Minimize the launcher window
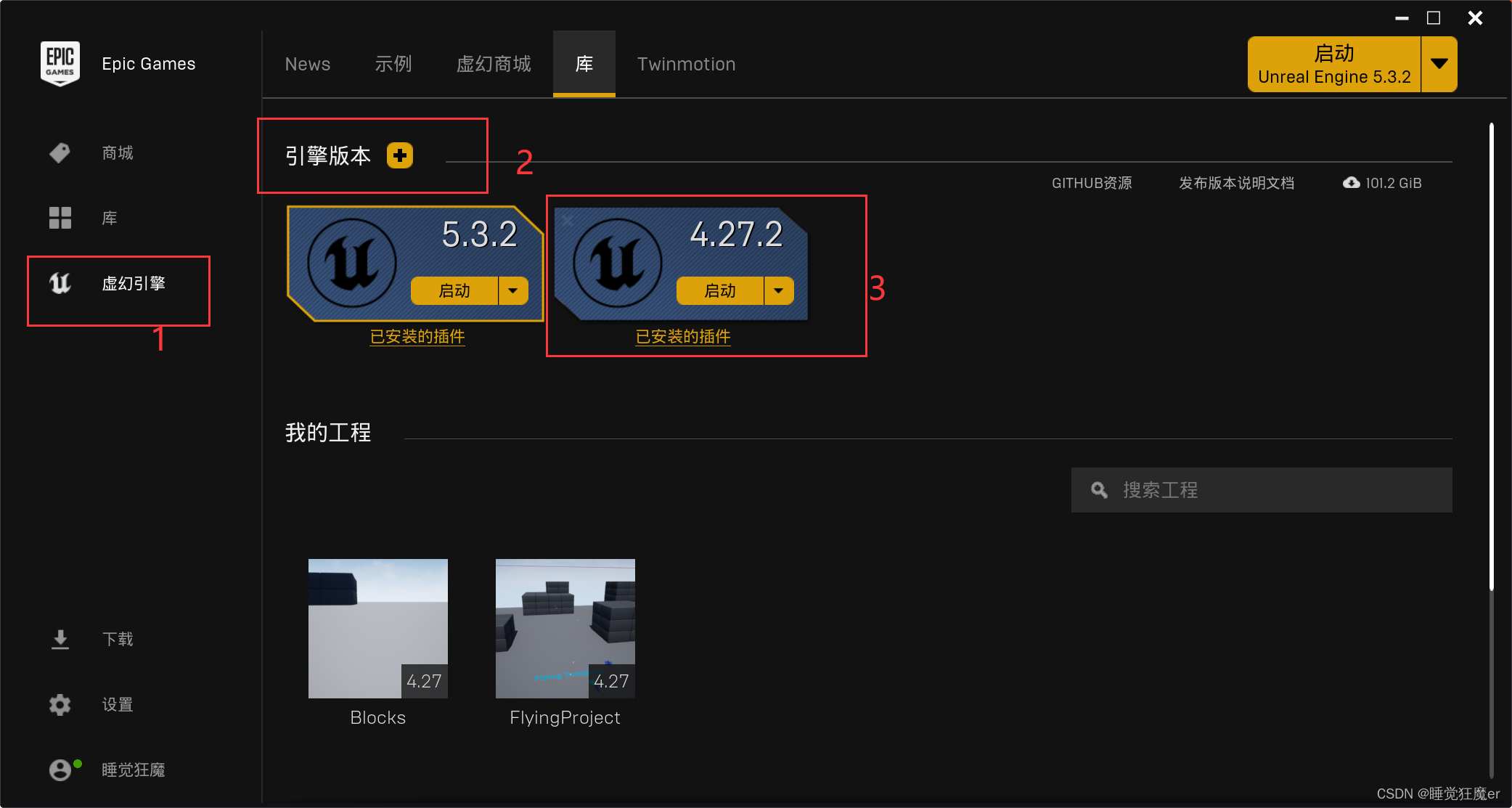The image size is (1512, 808). coord(1402,18)
